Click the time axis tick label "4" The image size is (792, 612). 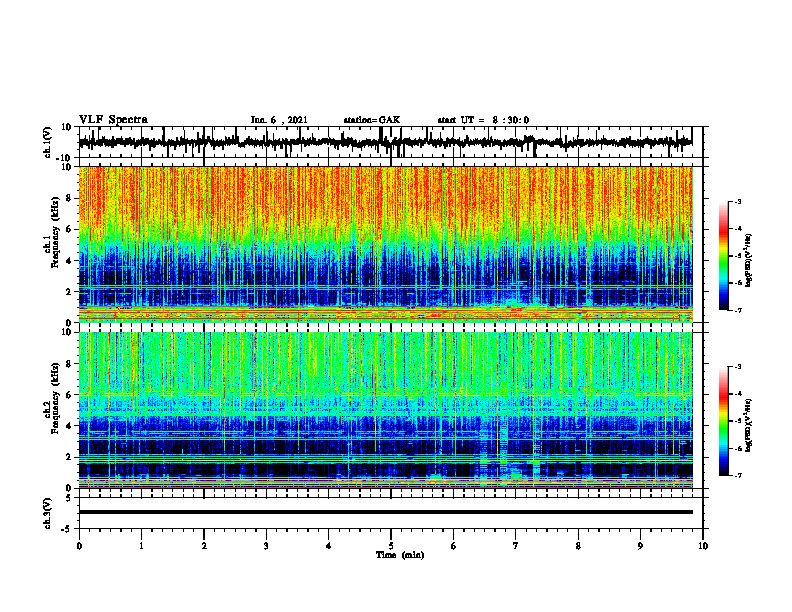point(329,546)
